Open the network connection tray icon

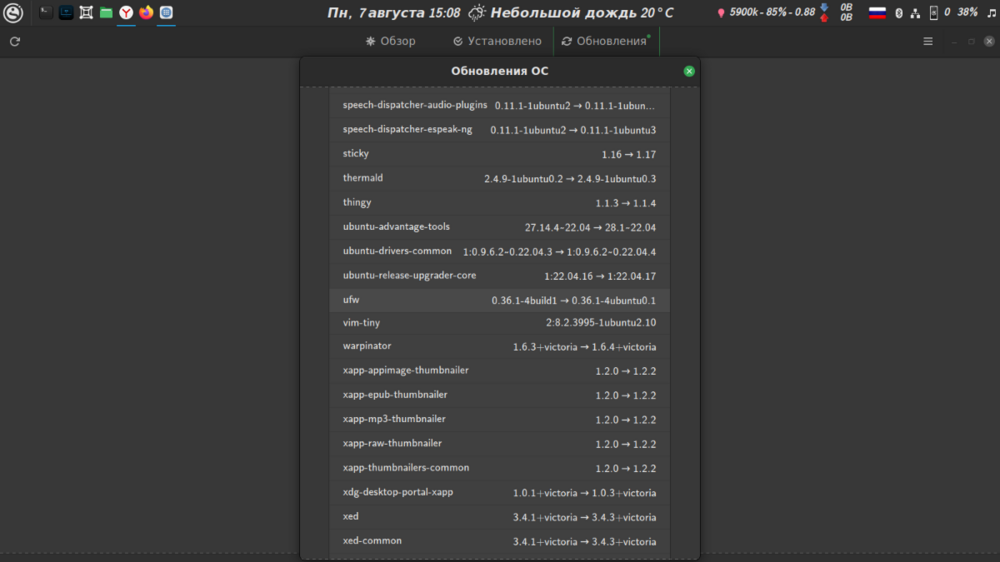pos(915,13)
